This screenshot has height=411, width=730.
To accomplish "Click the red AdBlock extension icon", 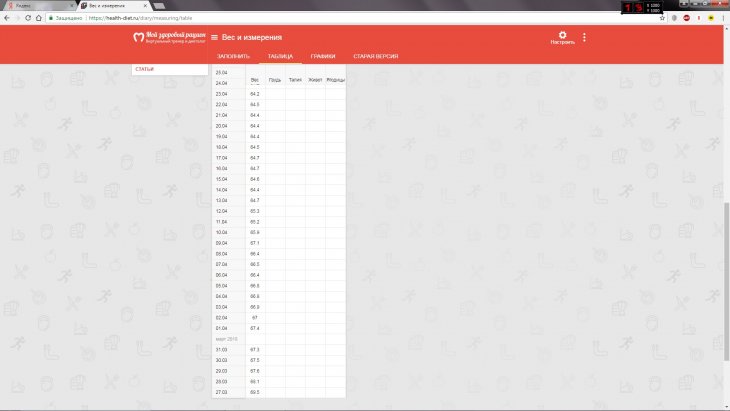I will (686, 17).
